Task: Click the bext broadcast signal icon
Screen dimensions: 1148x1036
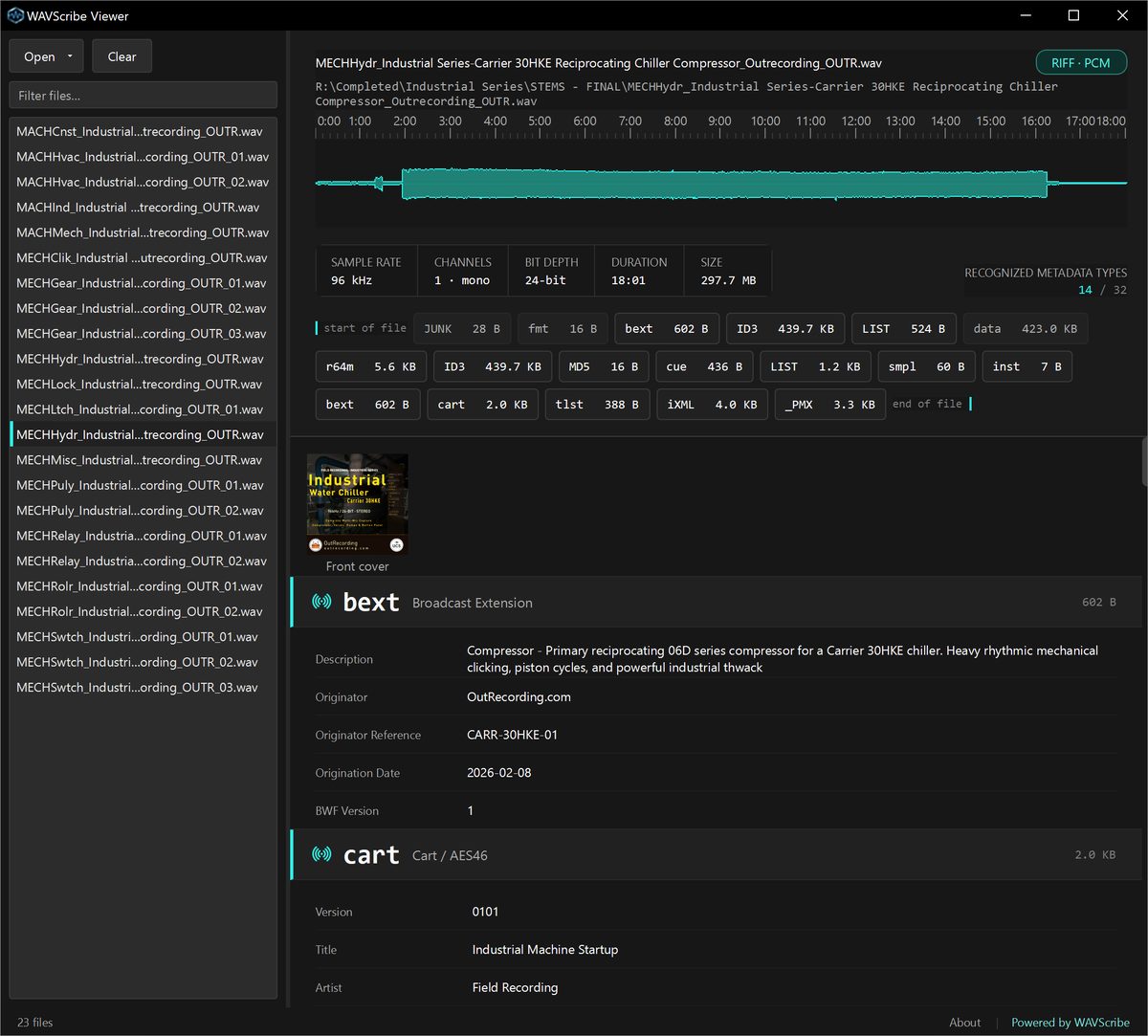Action: (321, 602)
